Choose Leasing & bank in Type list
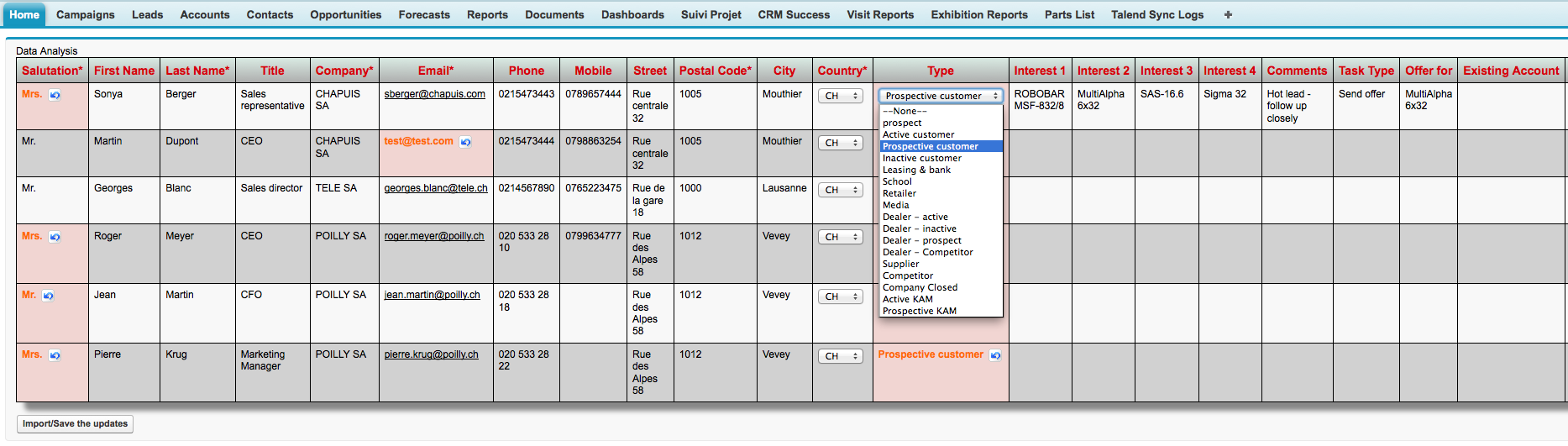Viewport: 1568px width, 446px height. point(941,170)
